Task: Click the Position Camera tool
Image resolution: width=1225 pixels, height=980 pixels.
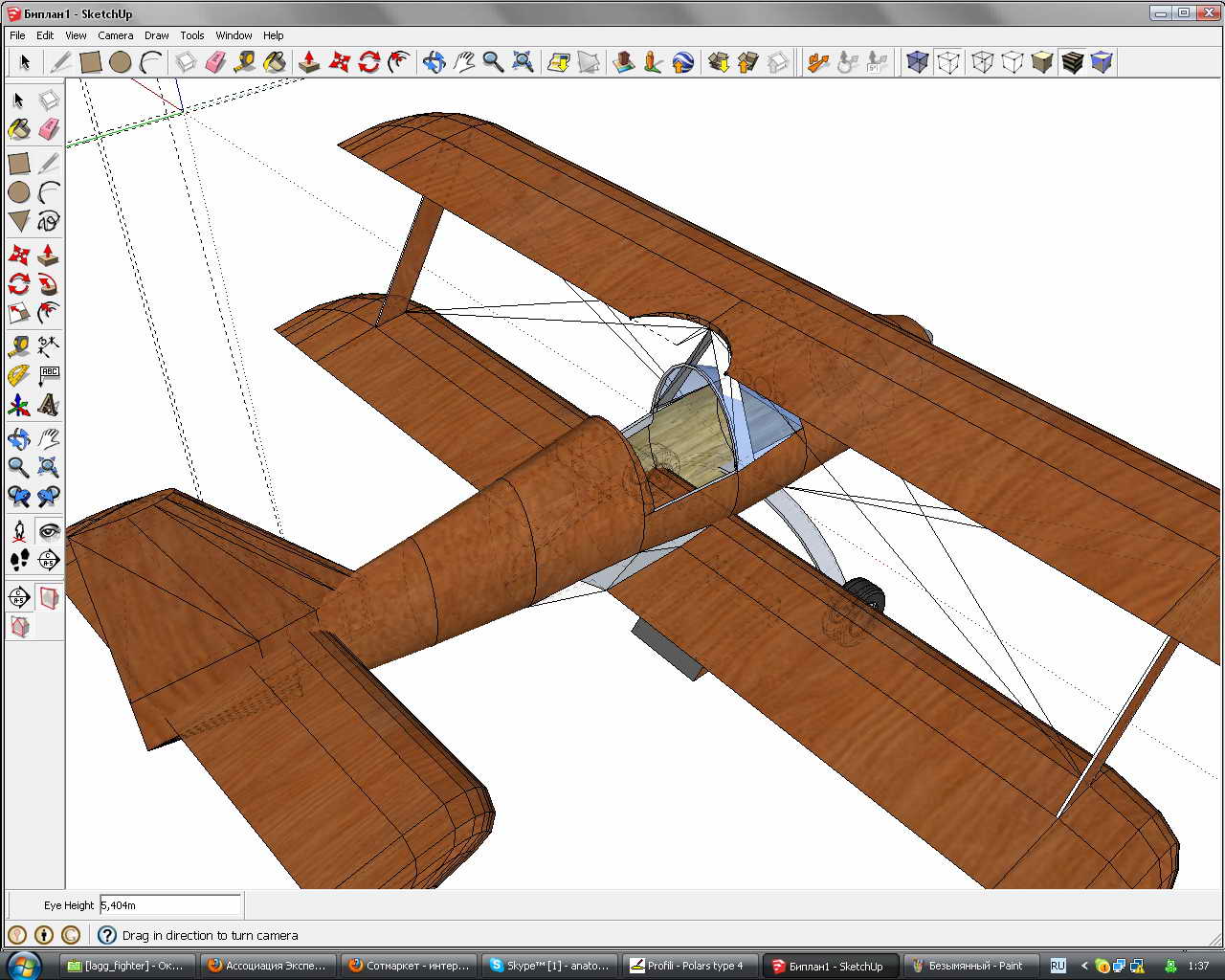Action: point(18,530)
